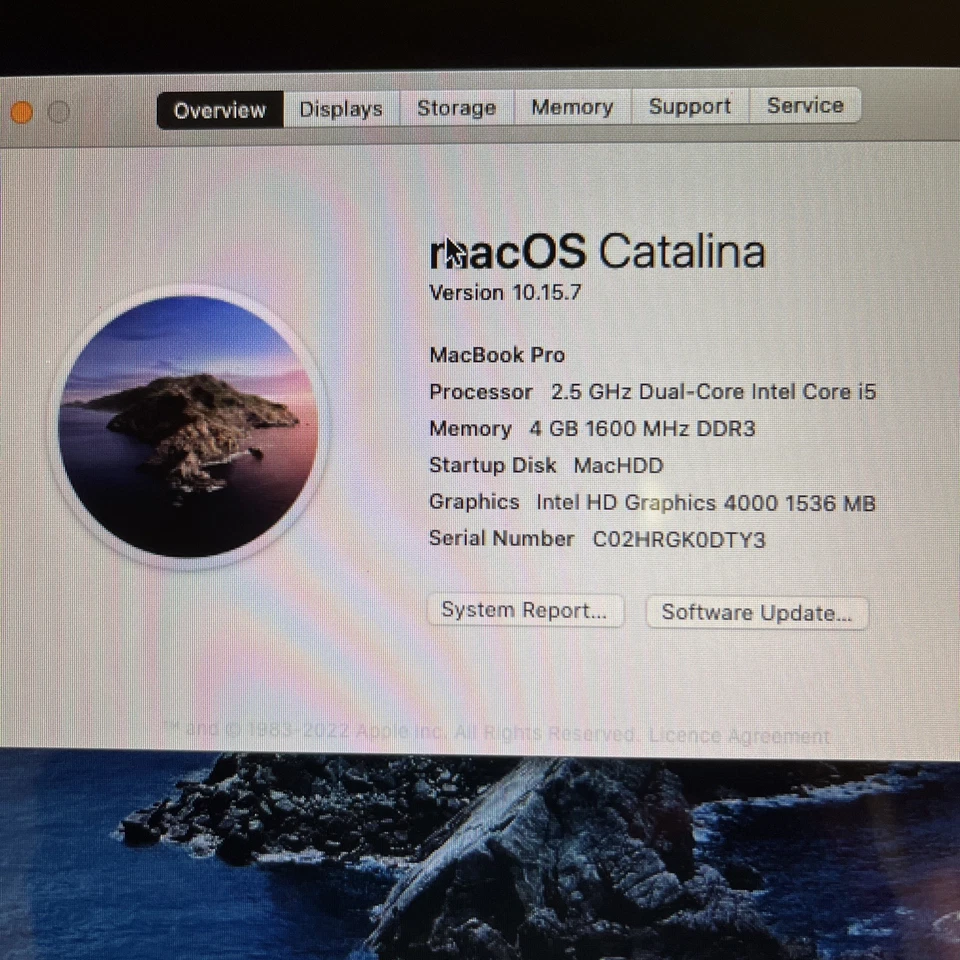Open System Report
Screen dimensions: 960x960
tap(524, 610)
